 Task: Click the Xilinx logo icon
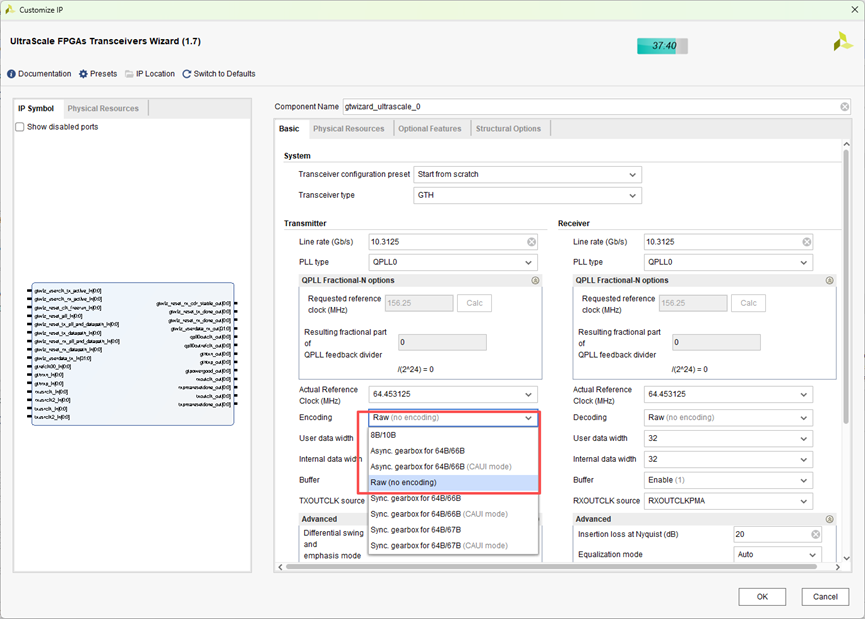click(842, 41)
